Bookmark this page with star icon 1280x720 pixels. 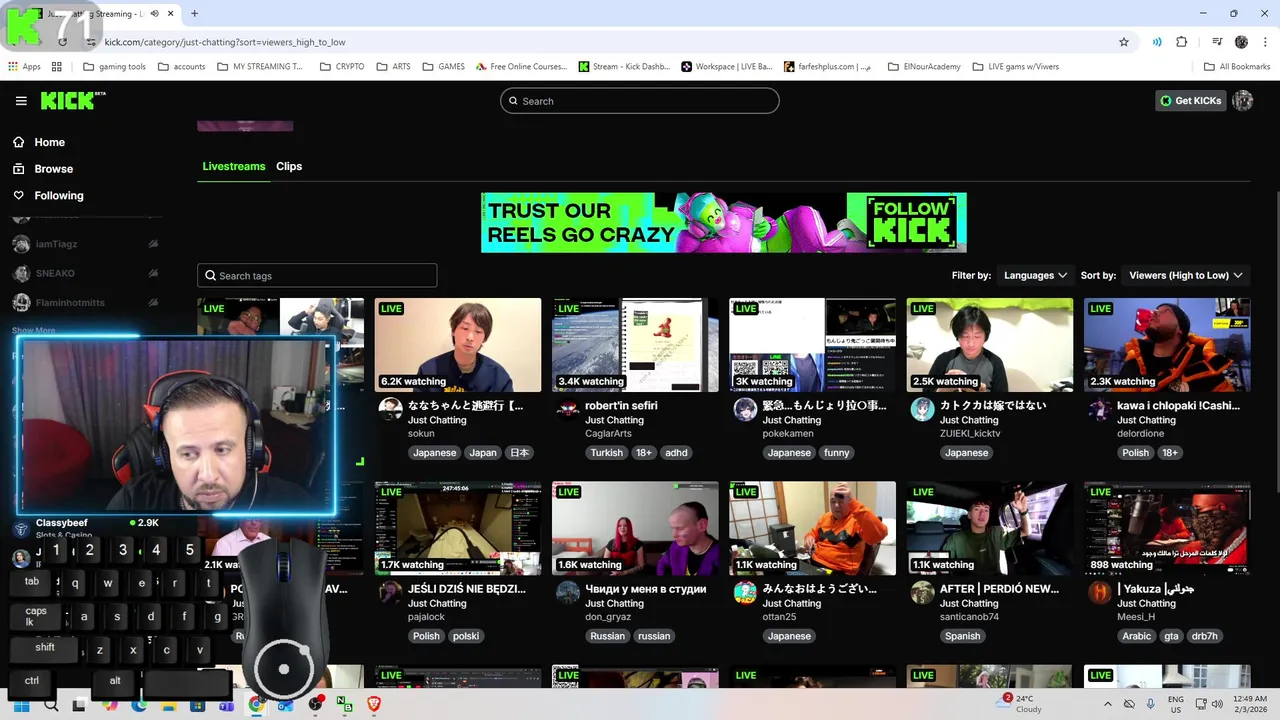pos(1124,42)
